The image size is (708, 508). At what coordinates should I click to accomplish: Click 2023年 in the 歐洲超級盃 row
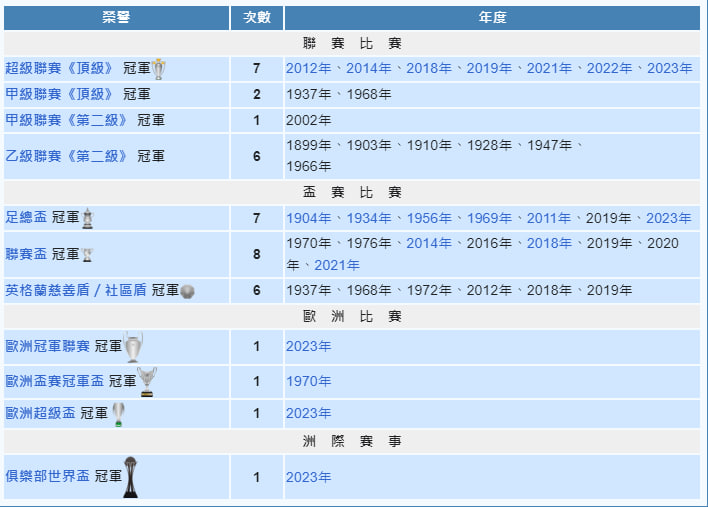coord(308,414)
